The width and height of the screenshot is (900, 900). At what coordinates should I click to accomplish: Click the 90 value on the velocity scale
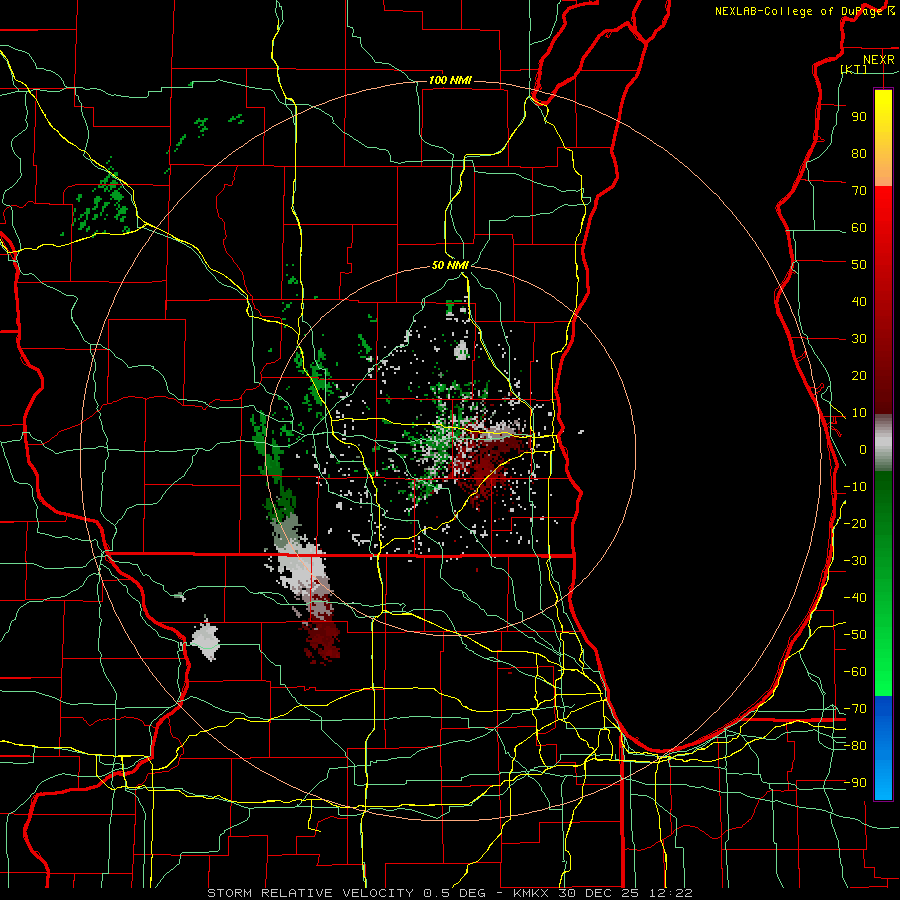[859, 117]
